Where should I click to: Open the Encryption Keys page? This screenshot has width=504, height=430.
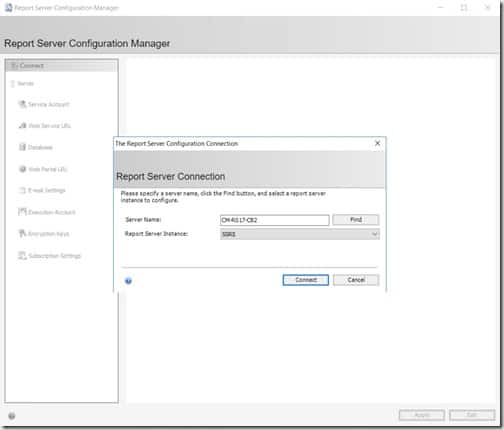click(49, 234)
